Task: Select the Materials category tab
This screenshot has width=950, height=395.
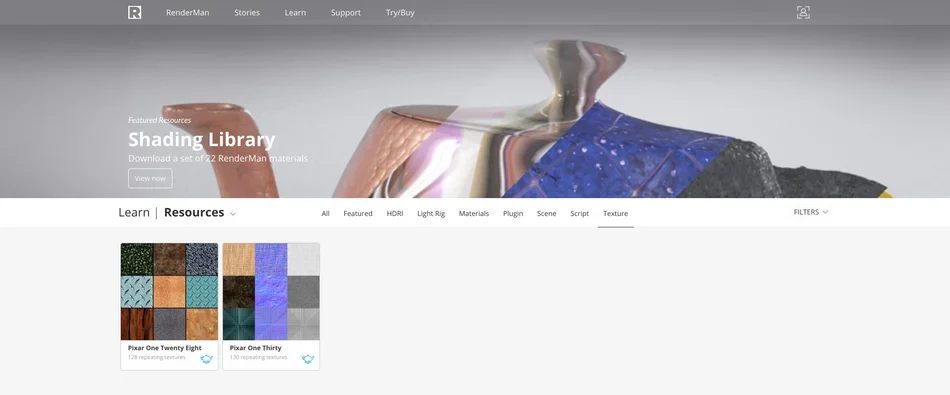Action: 474,213
